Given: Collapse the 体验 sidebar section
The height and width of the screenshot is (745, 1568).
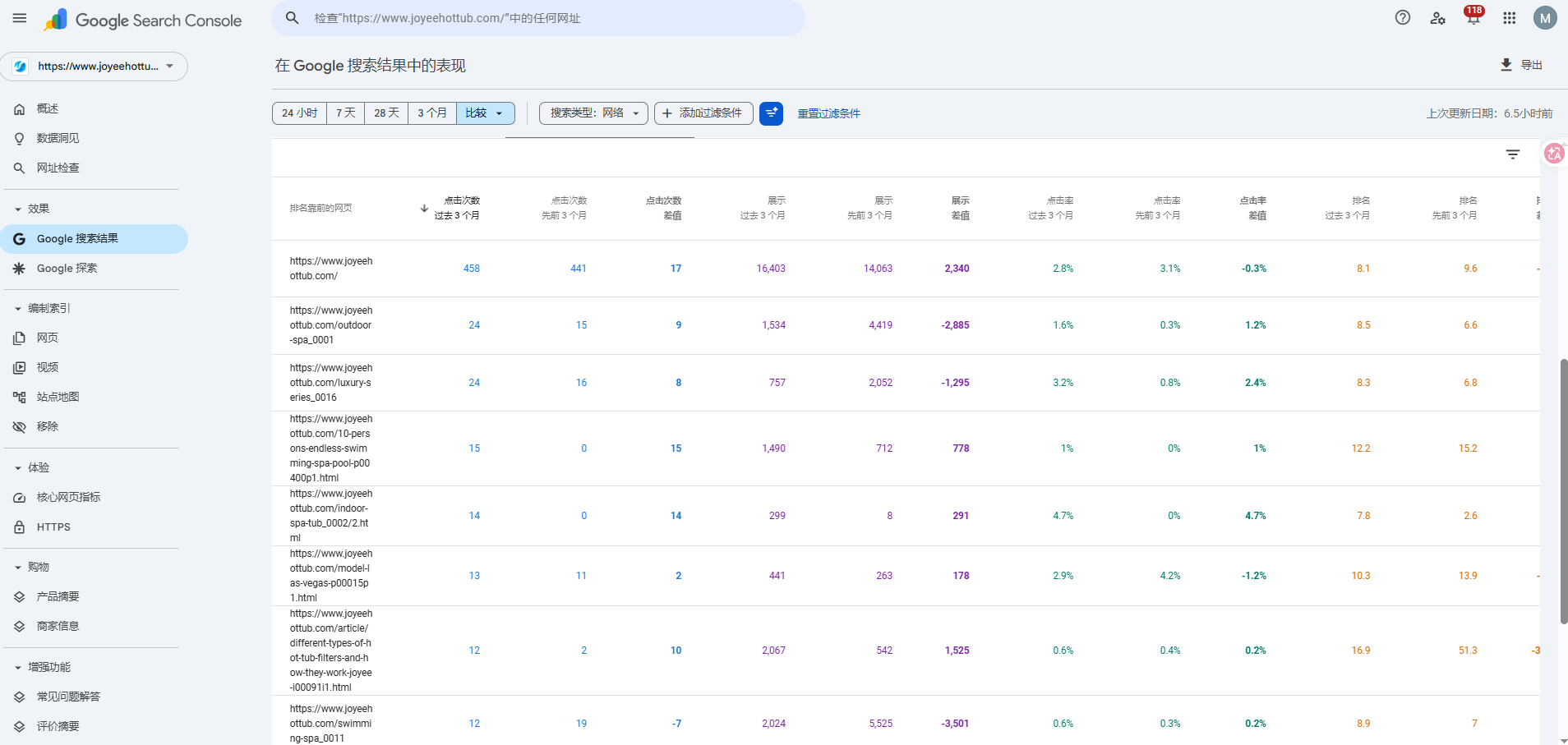Looking at the screenshot, I should [x=18, y=468].
